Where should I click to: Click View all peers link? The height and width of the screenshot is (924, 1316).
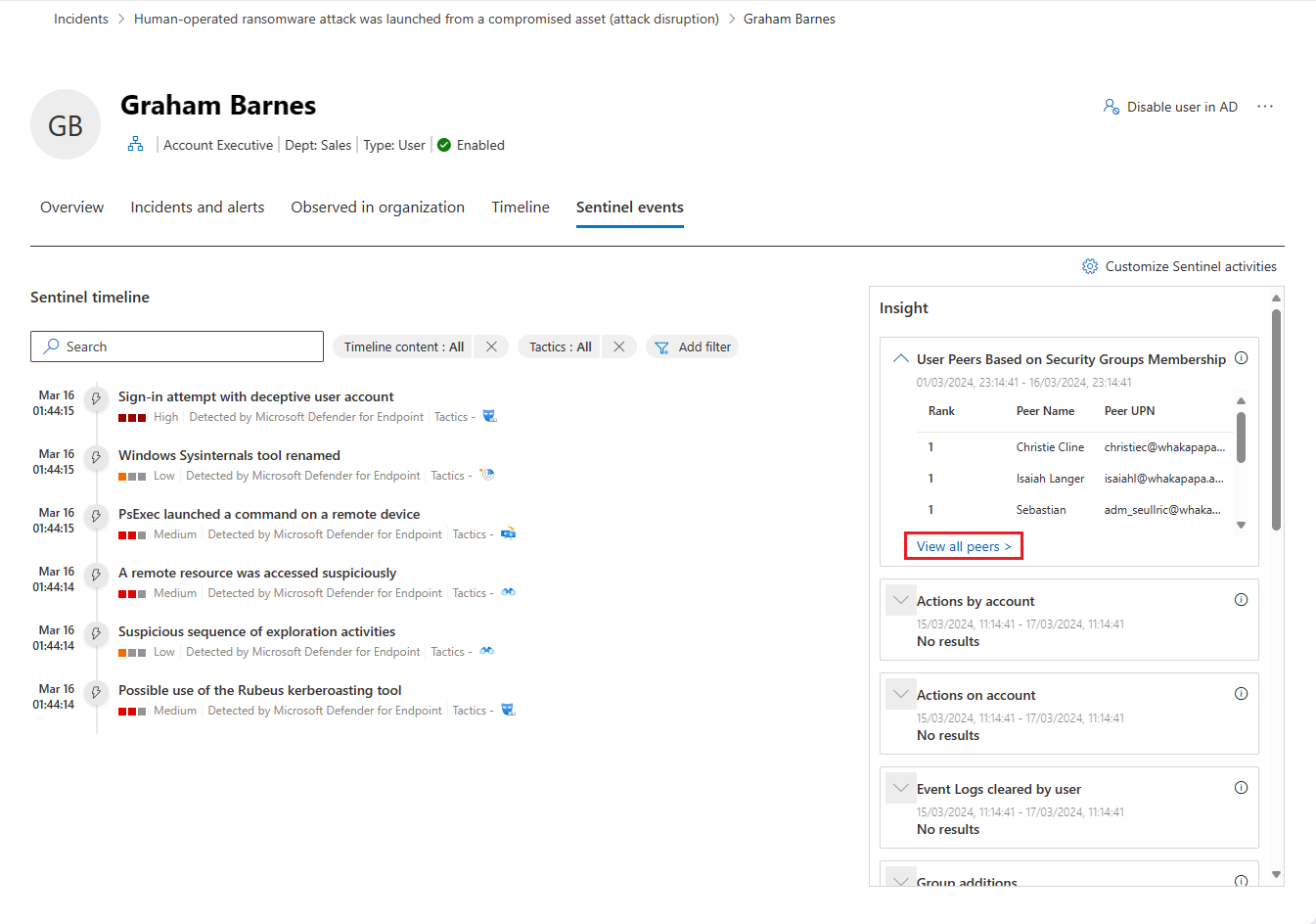(x=962, y=545)
